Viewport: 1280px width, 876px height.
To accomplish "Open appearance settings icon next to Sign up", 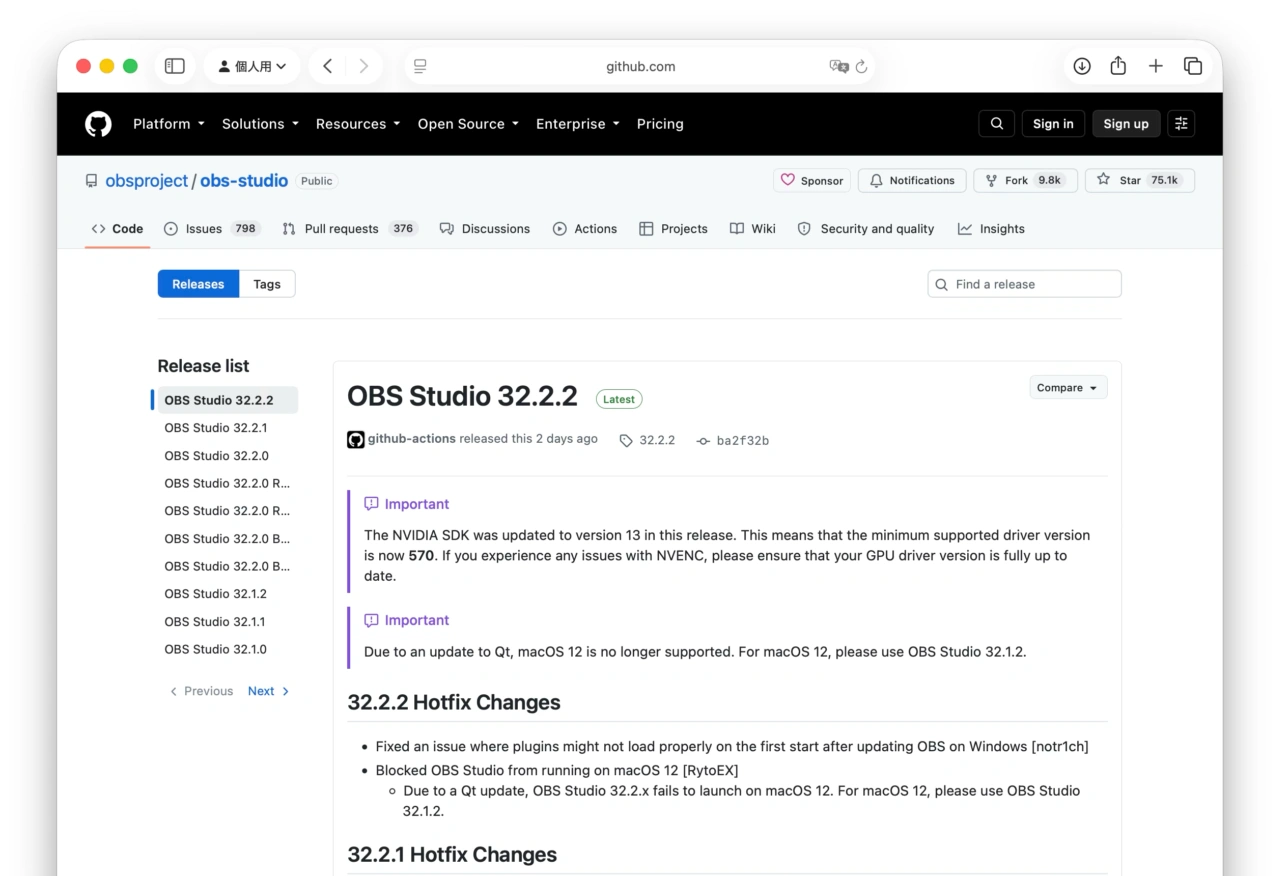I will click(1181, 124).
